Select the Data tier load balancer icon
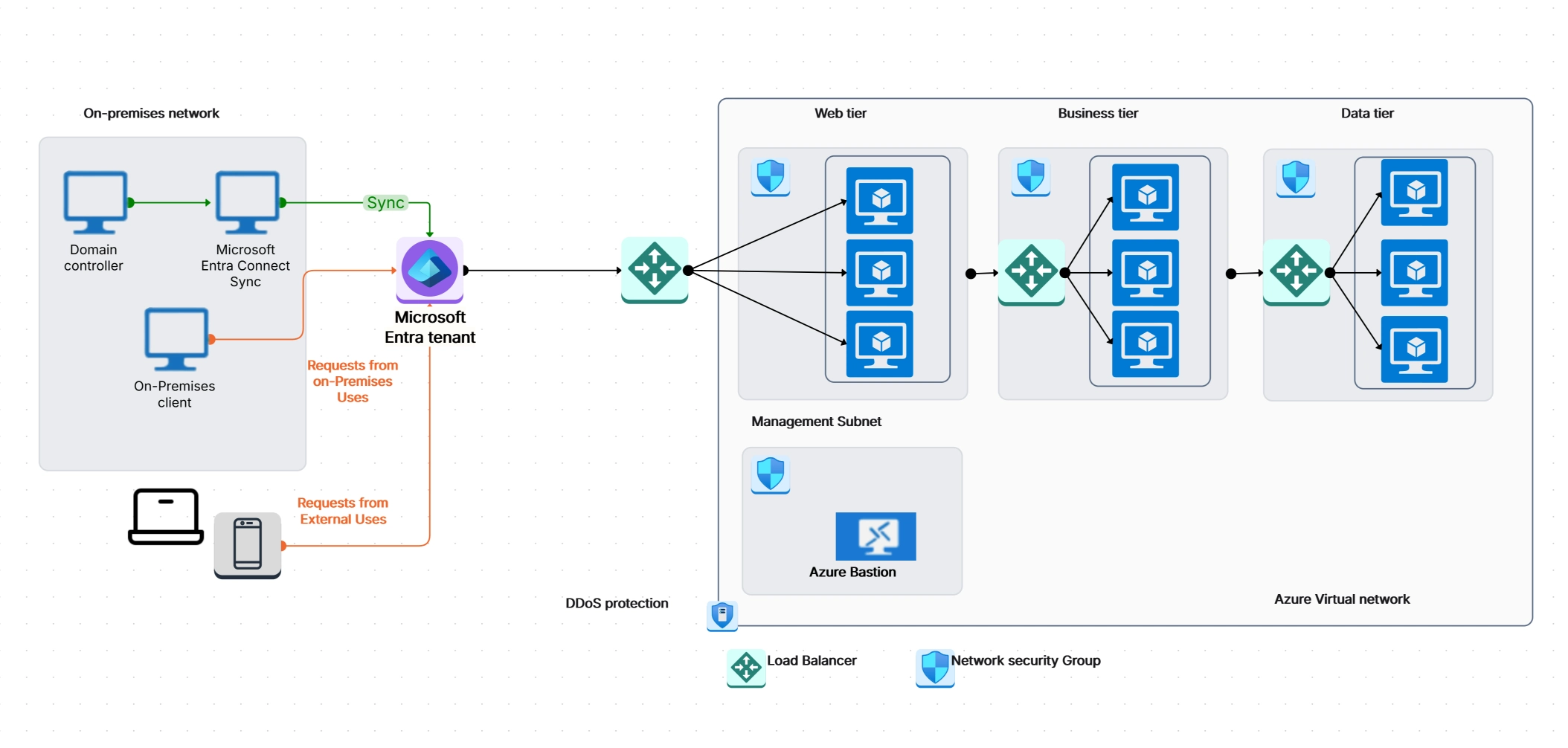The image size is (1568, 748). coord(1296,272)
